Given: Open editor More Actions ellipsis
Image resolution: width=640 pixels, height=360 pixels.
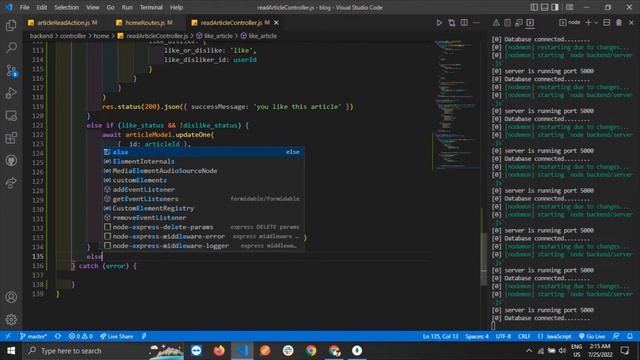Looking at the screenshot, I should [476, 23].
